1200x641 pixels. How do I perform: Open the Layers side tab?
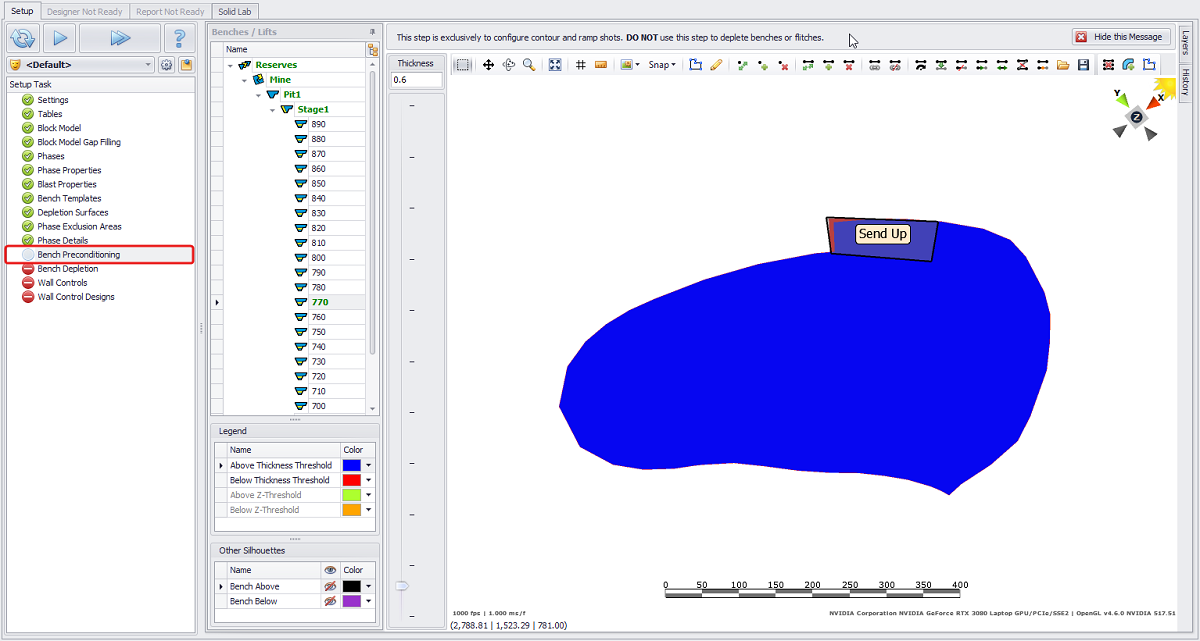pyautogui.click(x=1185, y=44)
